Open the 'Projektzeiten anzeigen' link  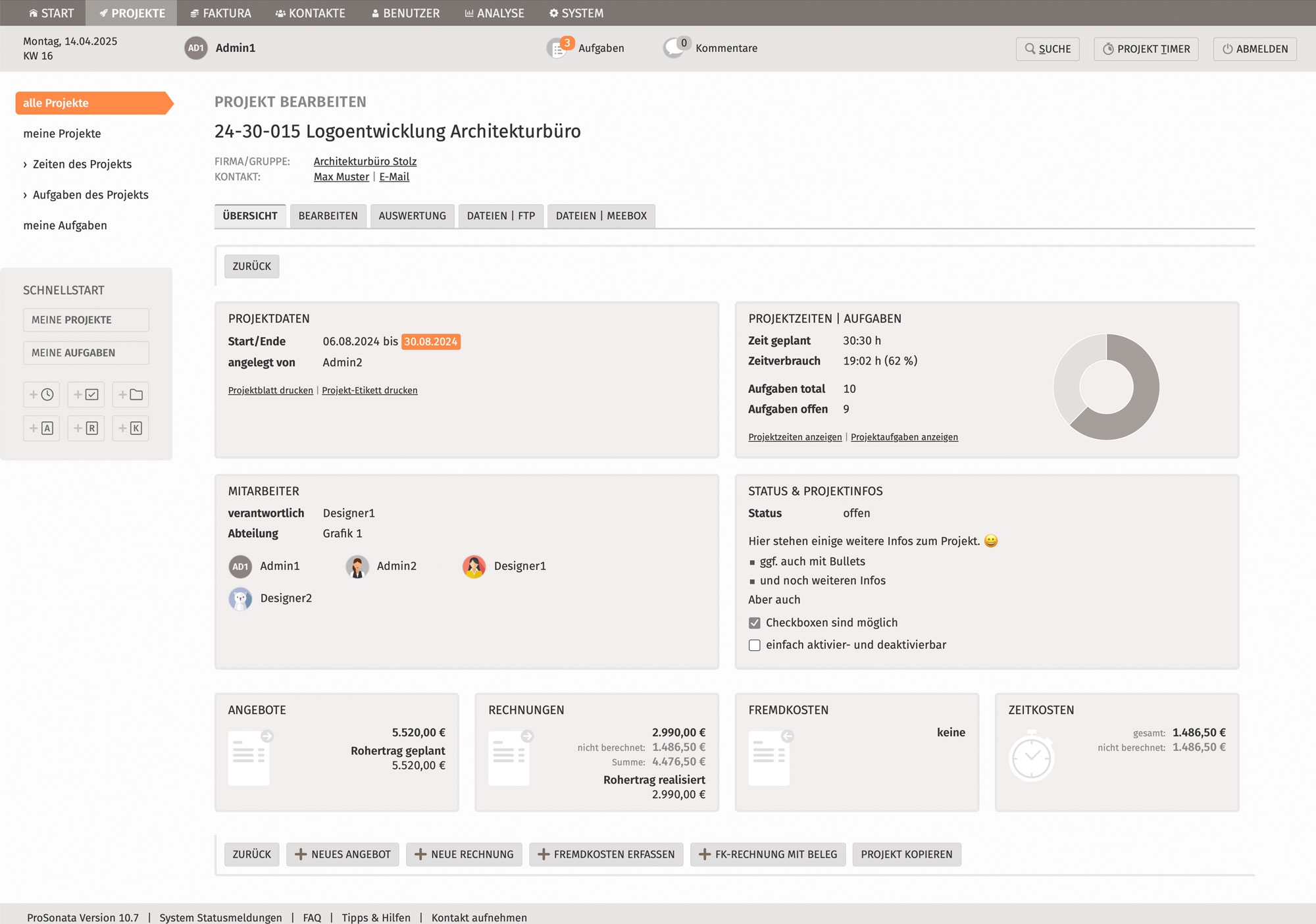[795, 437]
